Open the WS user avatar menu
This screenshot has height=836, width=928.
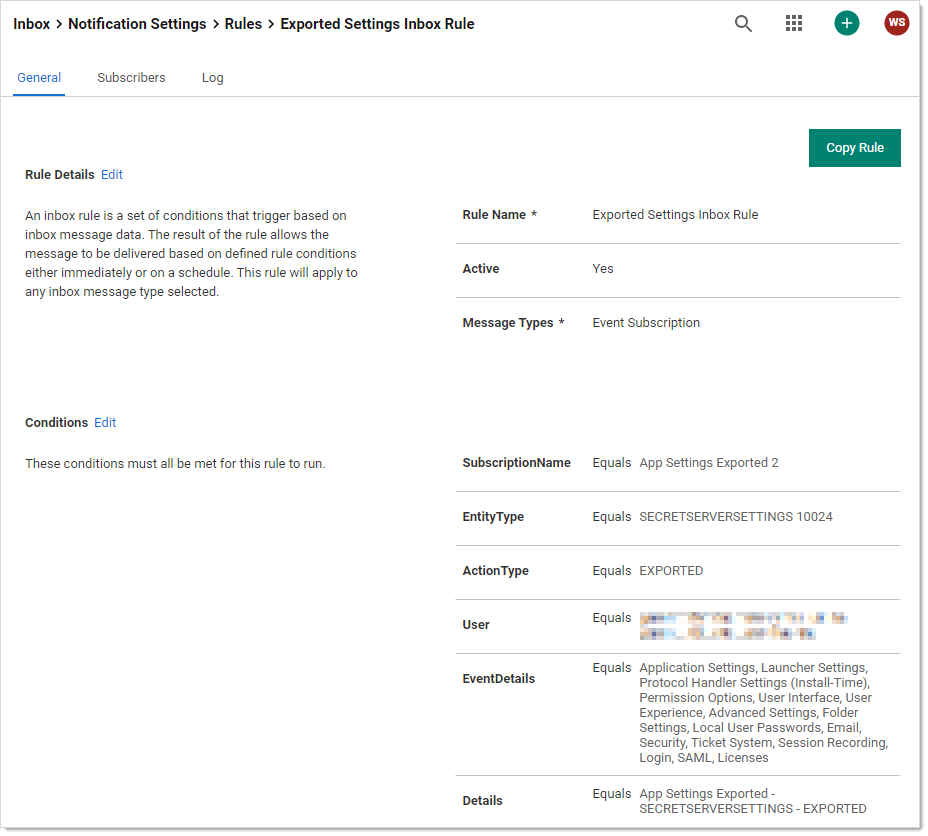[x=896, y=24]
